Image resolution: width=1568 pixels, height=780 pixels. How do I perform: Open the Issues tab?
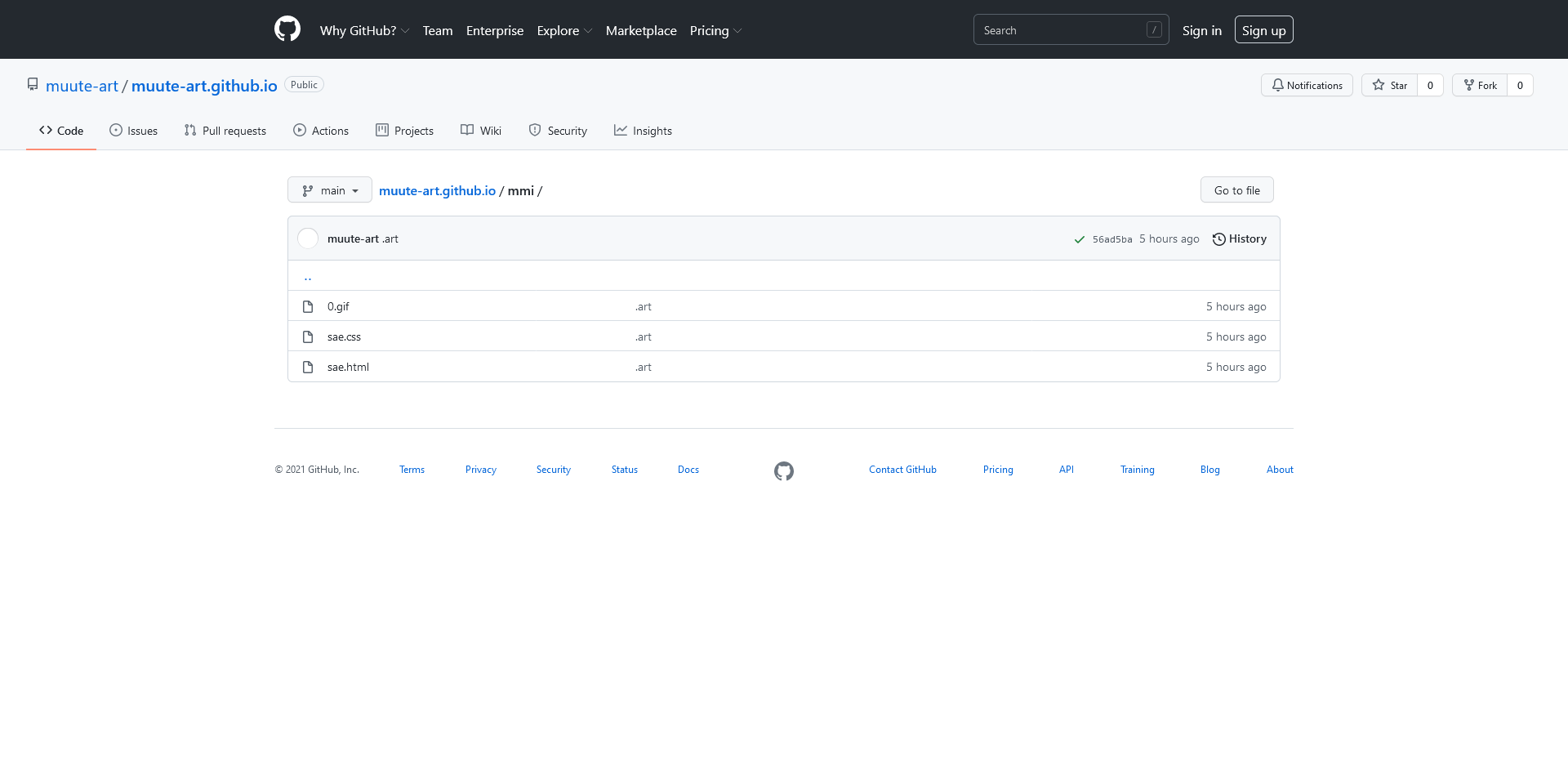point(133,131)
